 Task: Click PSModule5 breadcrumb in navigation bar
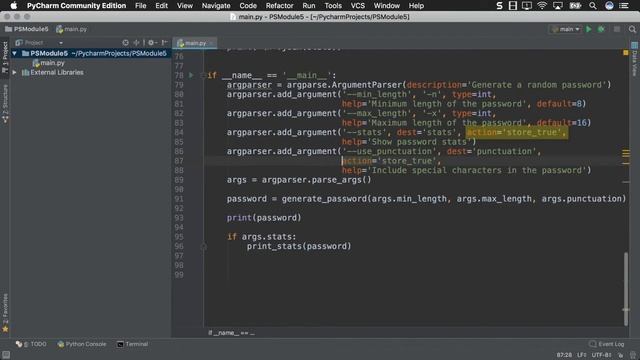[27, 29]
